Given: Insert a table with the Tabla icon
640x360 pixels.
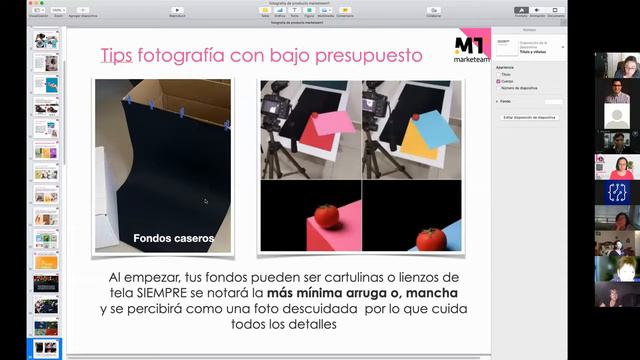Looking at the screenshot, I should point(265,10).
